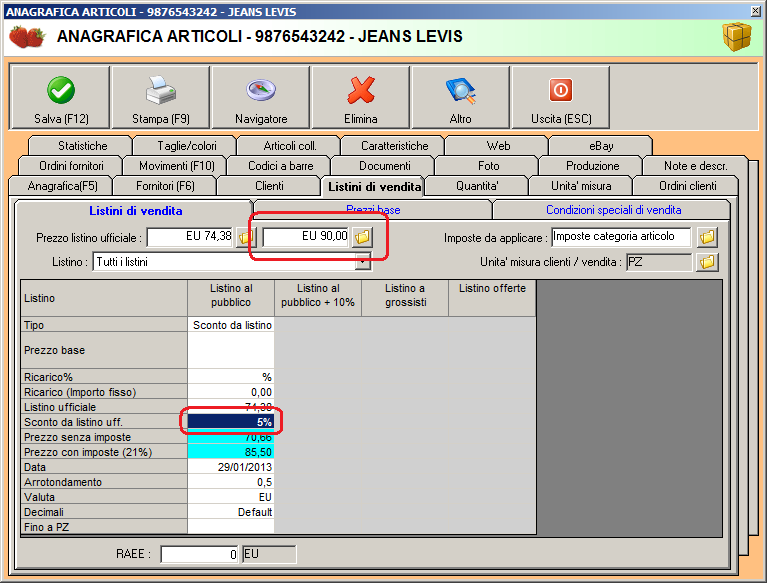Open the Movimenti (F10) tab

point(177,166)
